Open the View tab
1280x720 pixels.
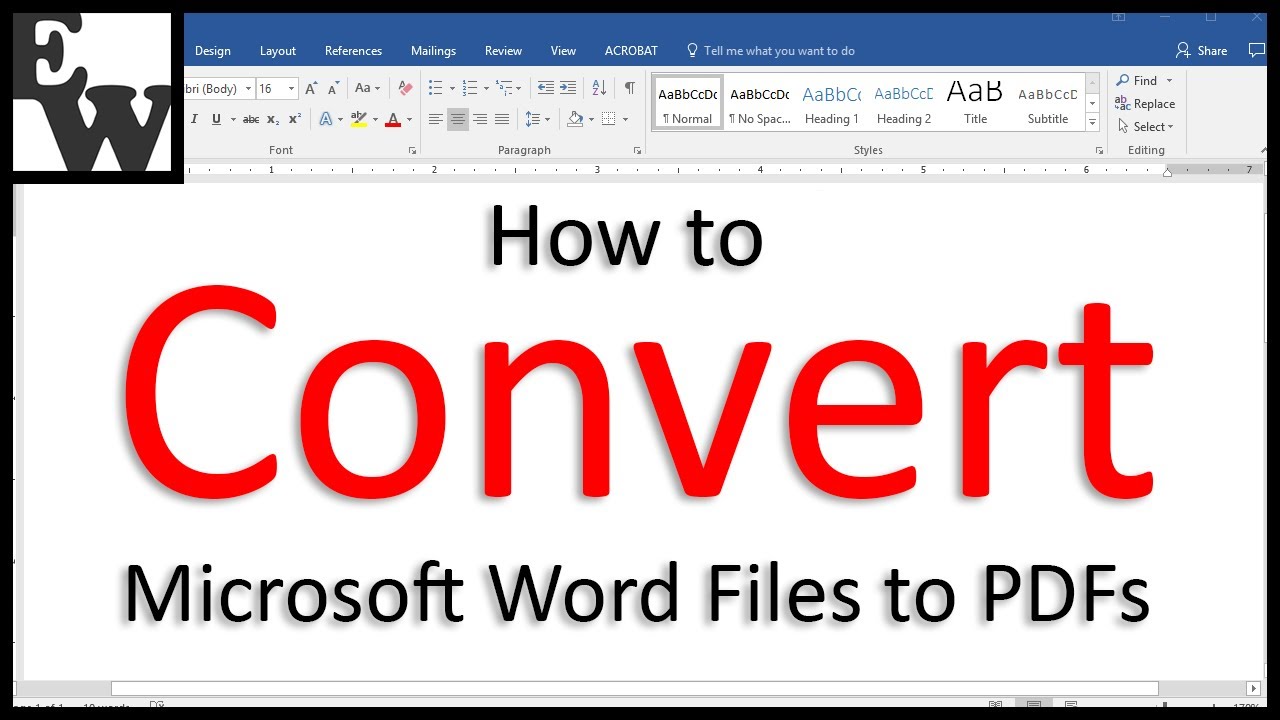tap(563, 51)
